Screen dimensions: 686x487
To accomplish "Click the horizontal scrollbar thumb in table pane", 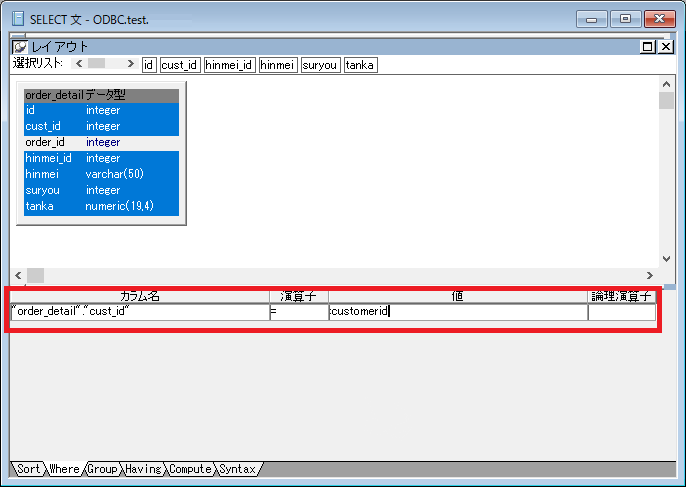I will [35, 275].
